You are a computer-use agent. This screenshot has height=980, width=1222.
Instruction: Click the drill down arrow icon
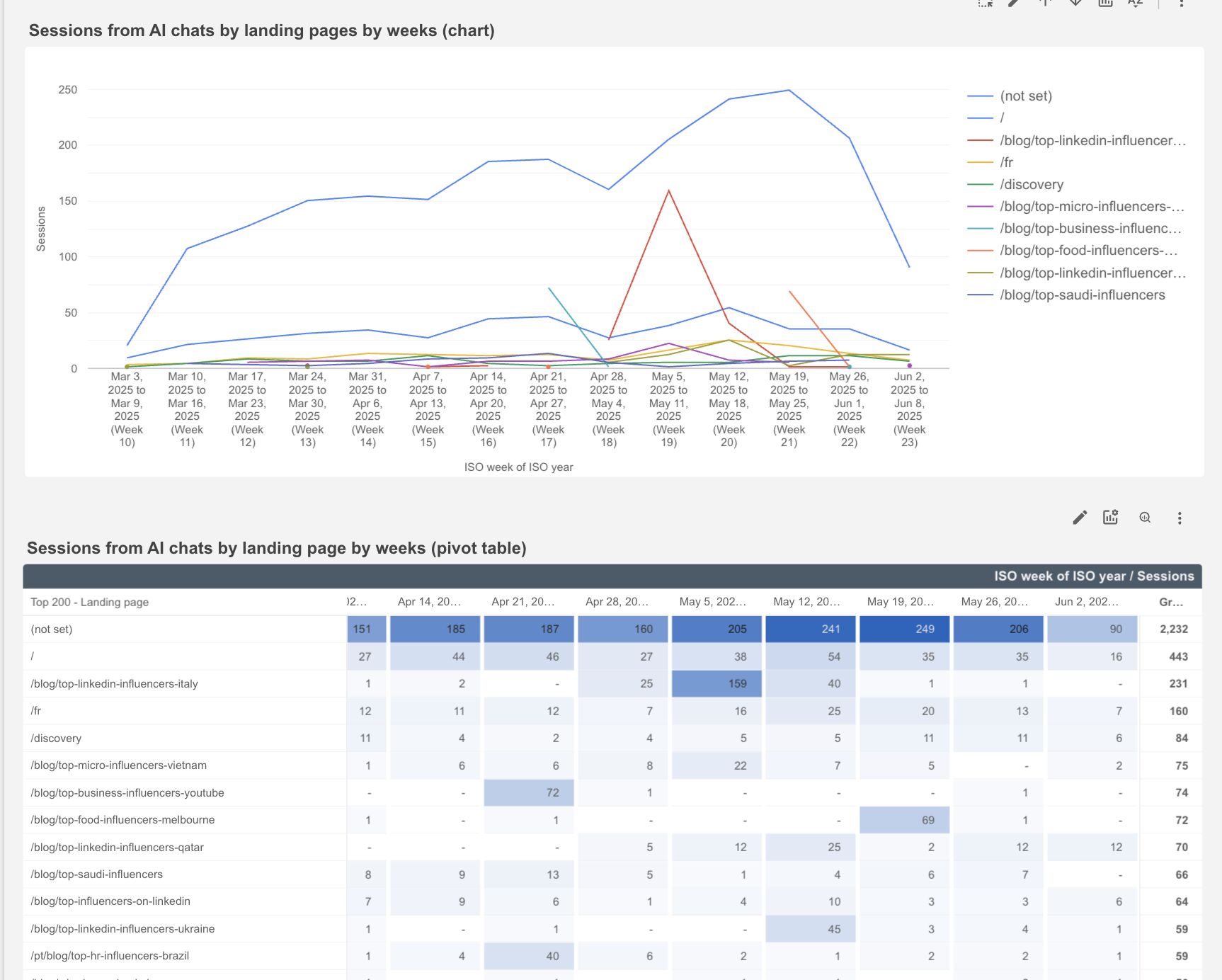(1075, 3)
